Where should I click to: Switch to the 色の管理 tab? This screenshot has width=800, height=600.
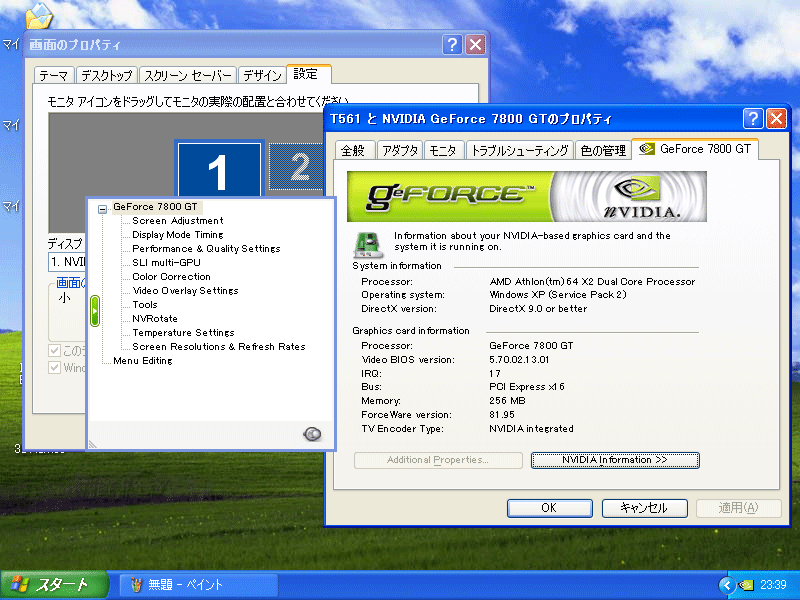[603, 151]
